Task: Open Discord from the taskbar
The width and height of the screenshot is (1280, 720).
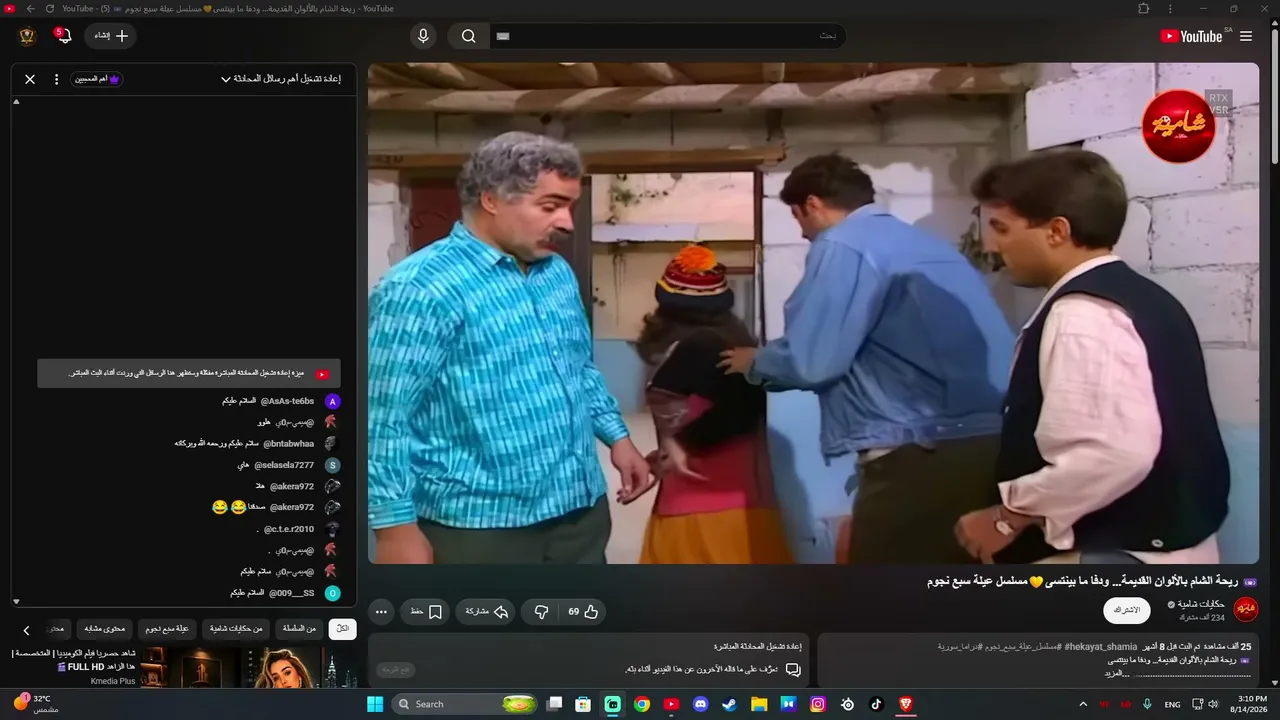Action: pos(700,704)
